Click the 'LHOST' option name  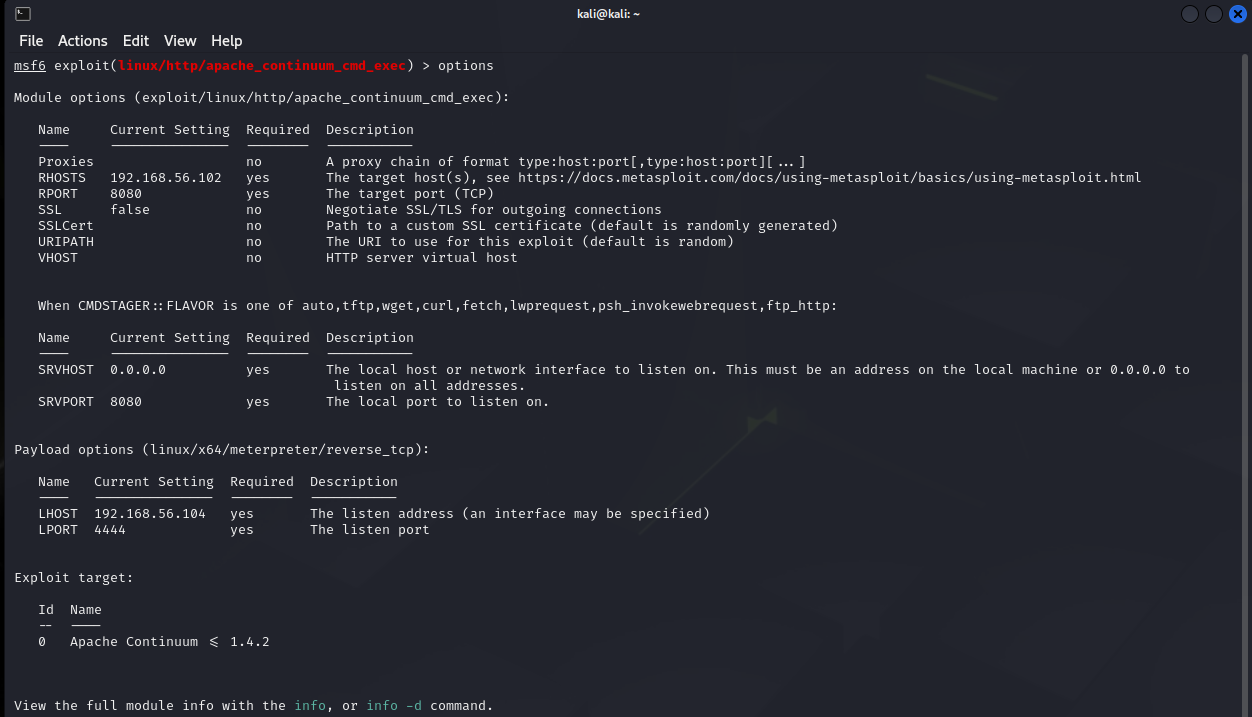(x=58, y=514)
